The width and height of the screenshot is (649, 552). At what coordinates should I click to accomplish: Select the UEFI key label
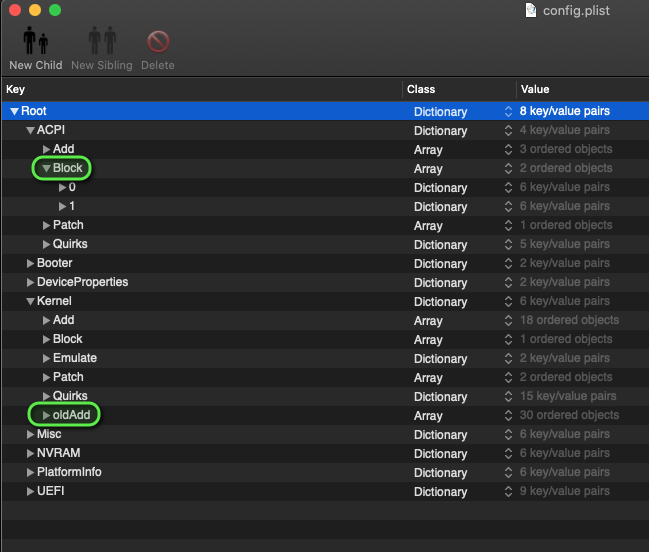click(50, 491)
